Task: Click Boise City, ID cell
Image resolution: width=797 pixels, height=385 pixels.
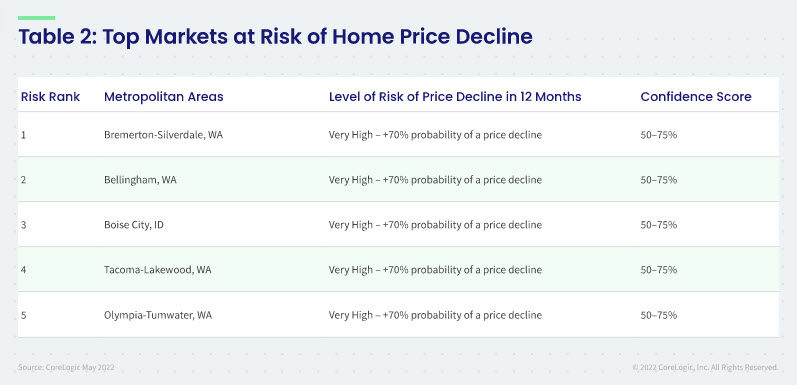Action: tap(134, 225)
